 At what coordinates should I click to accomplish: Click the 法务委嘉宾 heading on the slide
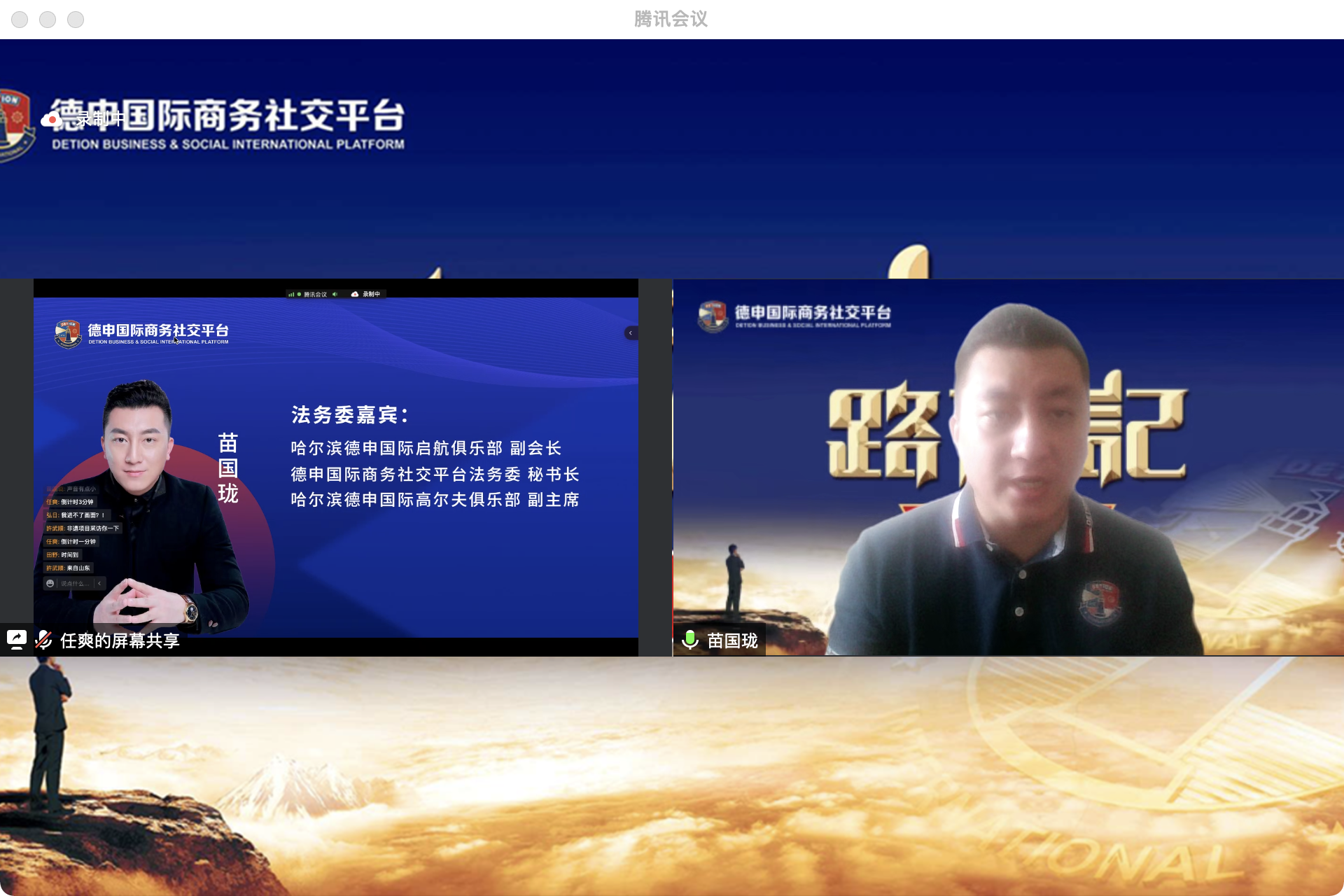point(350,415)
